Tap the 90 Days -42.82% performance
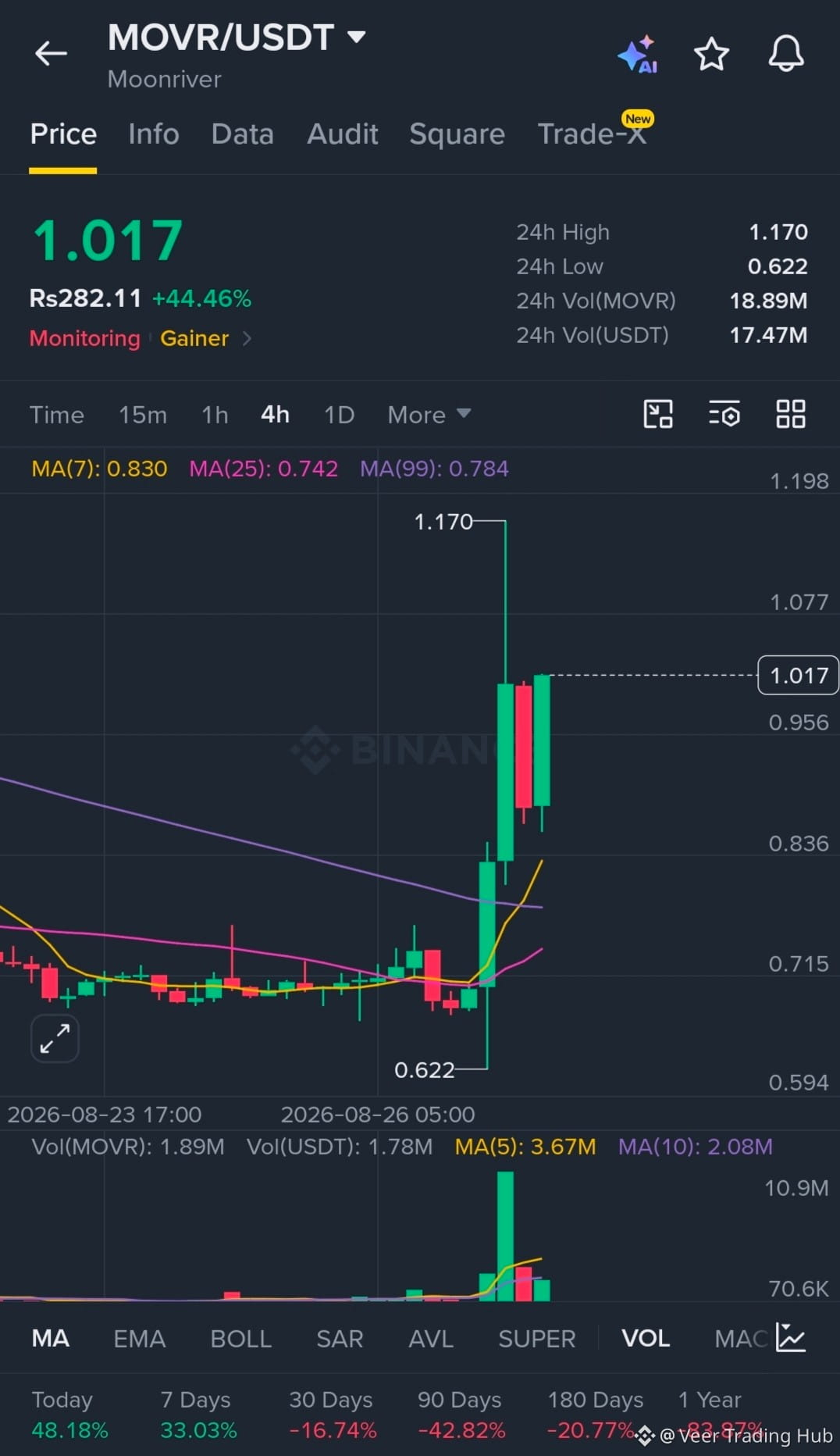Viewport: 840px width, 1456px height. coord(461,1415)
